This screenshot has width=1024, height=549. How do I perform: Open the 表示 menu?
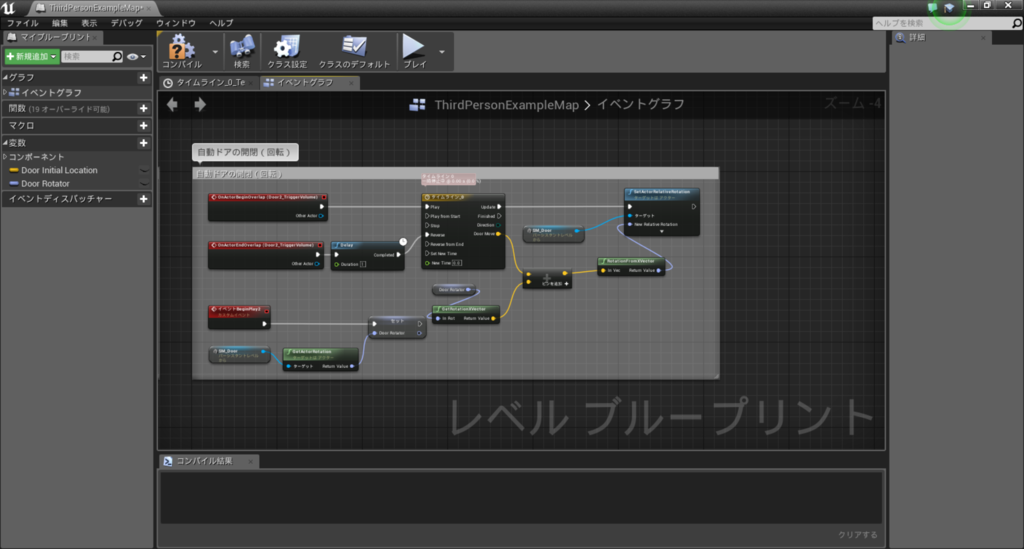[x=89, y=24]
